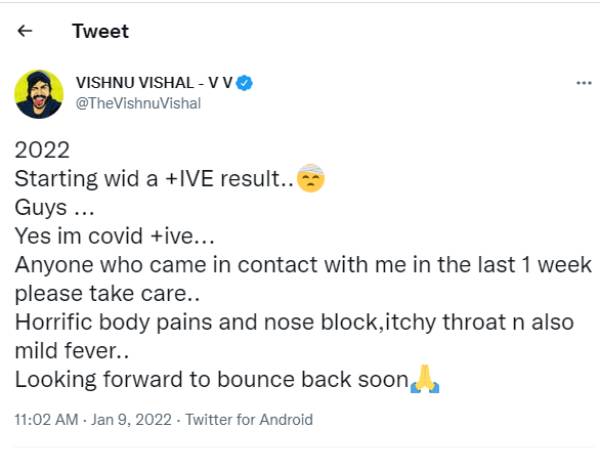This screenshot has width=600, height=450.
Task: Click the Tweet header title
Action: point(101,31)
